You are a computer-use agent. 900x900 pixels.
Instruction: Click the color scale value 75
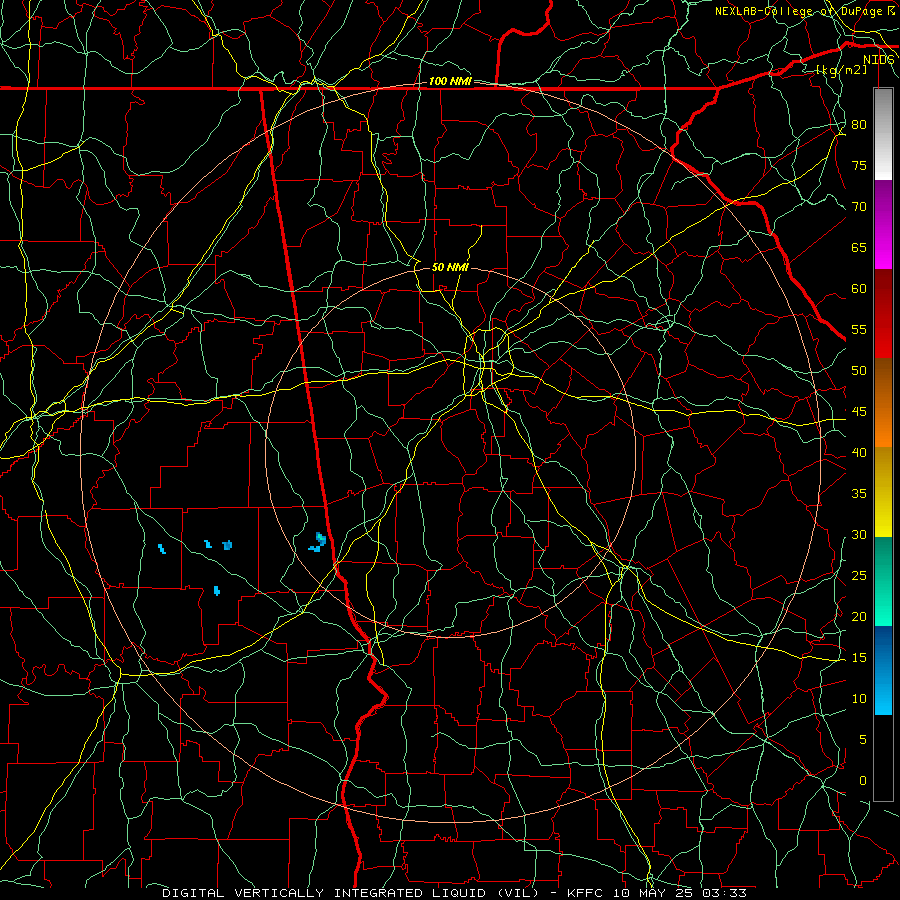tap(859, 165)
